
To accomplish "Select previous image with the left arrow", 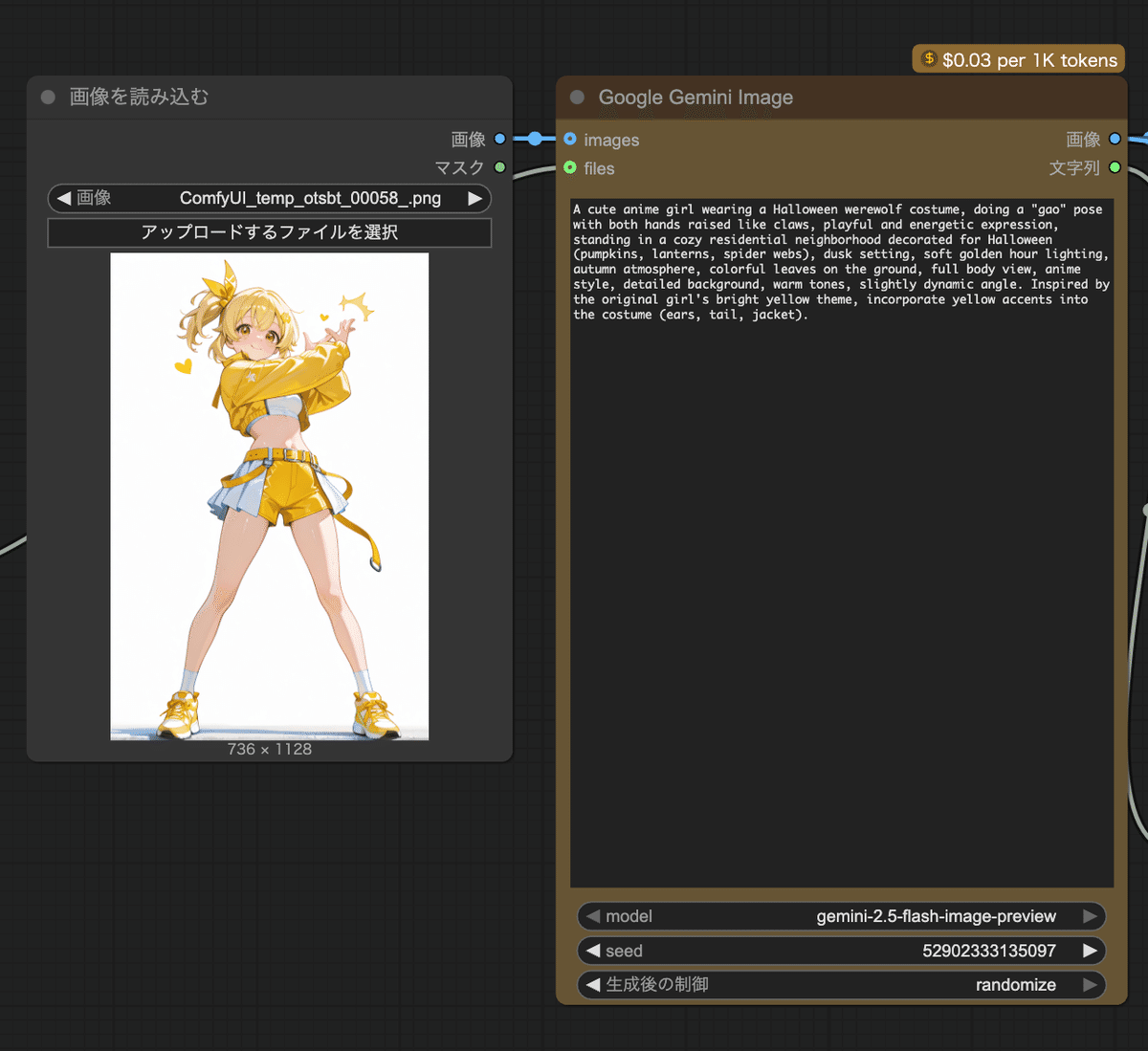I will tap(64, 199).
